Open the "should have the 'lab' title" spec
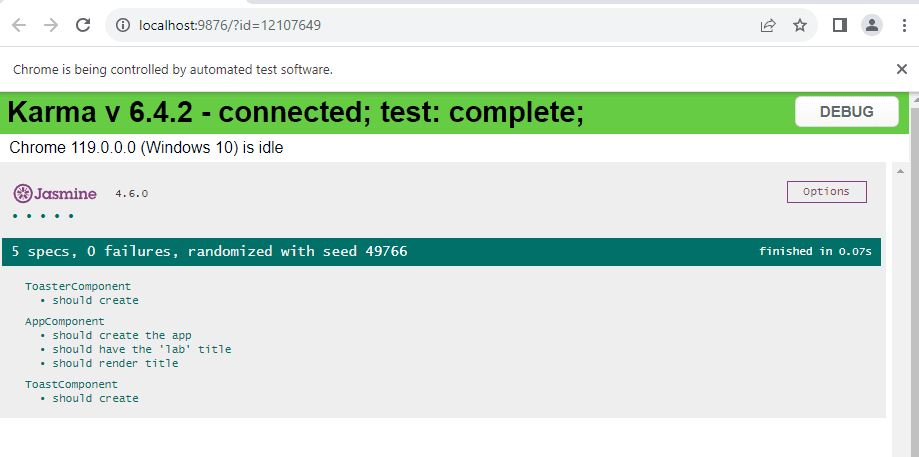The height and width of the screenshot is (457, 919). coord(142,349)
